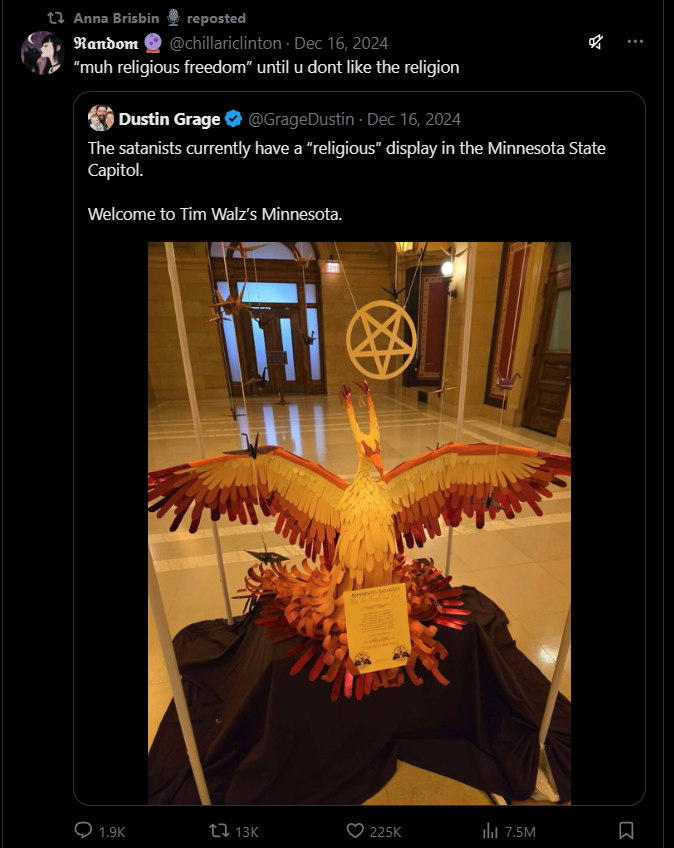Image resolution: width=674 pixels, height=848 pixels.
Task: Like the post with heart icon
Action: click(x=355, y=830)
